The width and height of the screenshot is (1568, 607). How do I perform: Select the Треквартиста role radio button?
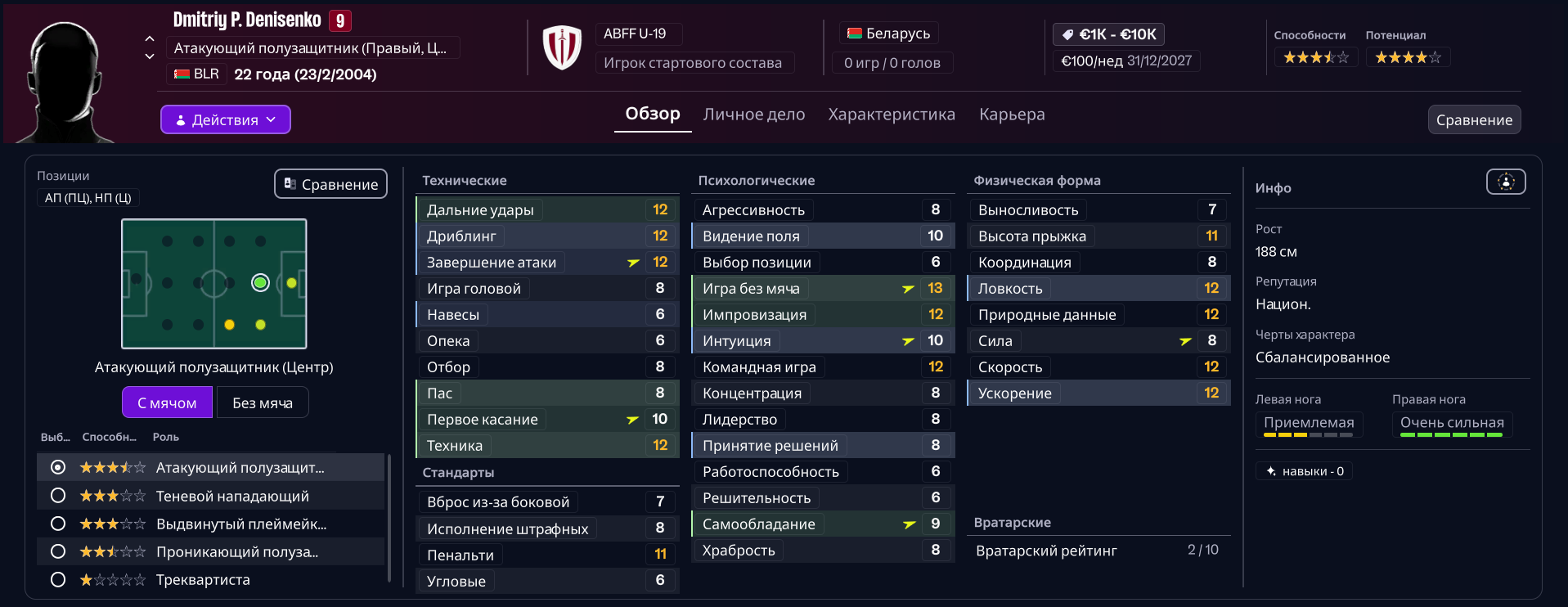tap(58, 580)
